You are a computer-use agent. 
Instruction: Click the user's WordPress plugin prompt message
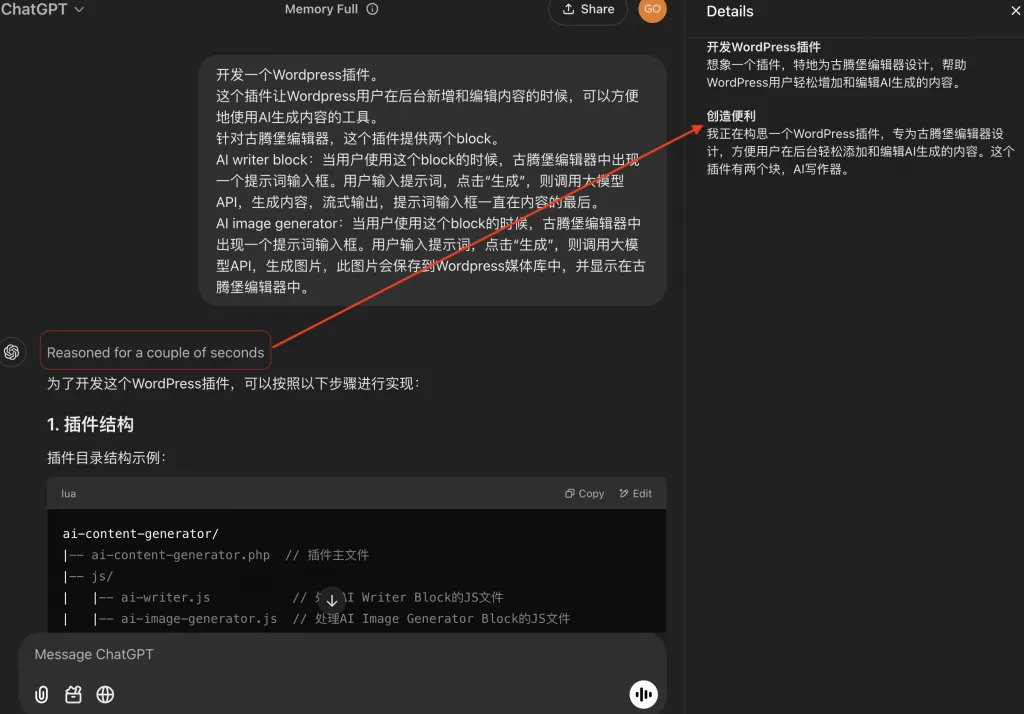click(x=432, y=180)
